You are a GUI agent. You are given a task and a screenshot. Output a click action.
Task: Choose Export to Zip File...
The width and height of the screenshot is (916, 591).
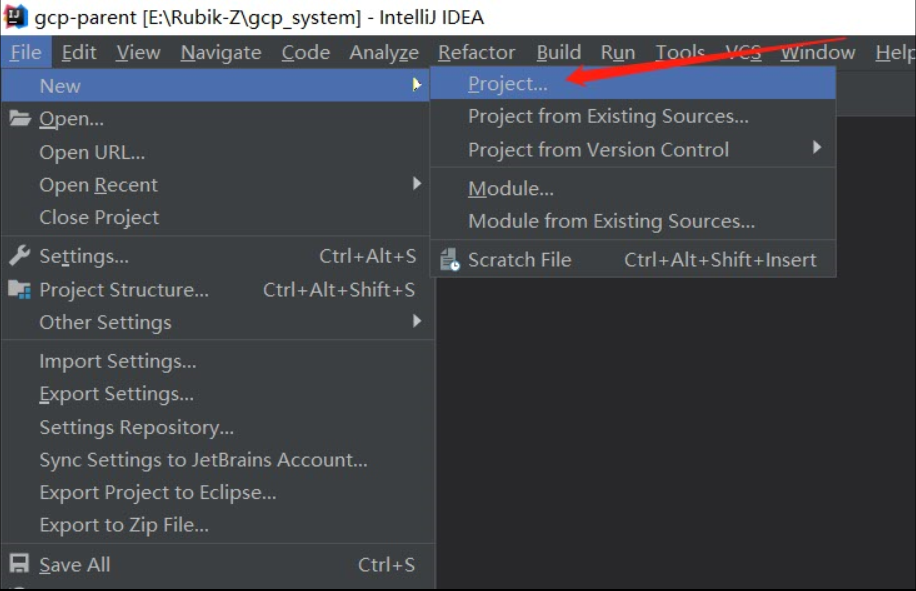[124, 525]
